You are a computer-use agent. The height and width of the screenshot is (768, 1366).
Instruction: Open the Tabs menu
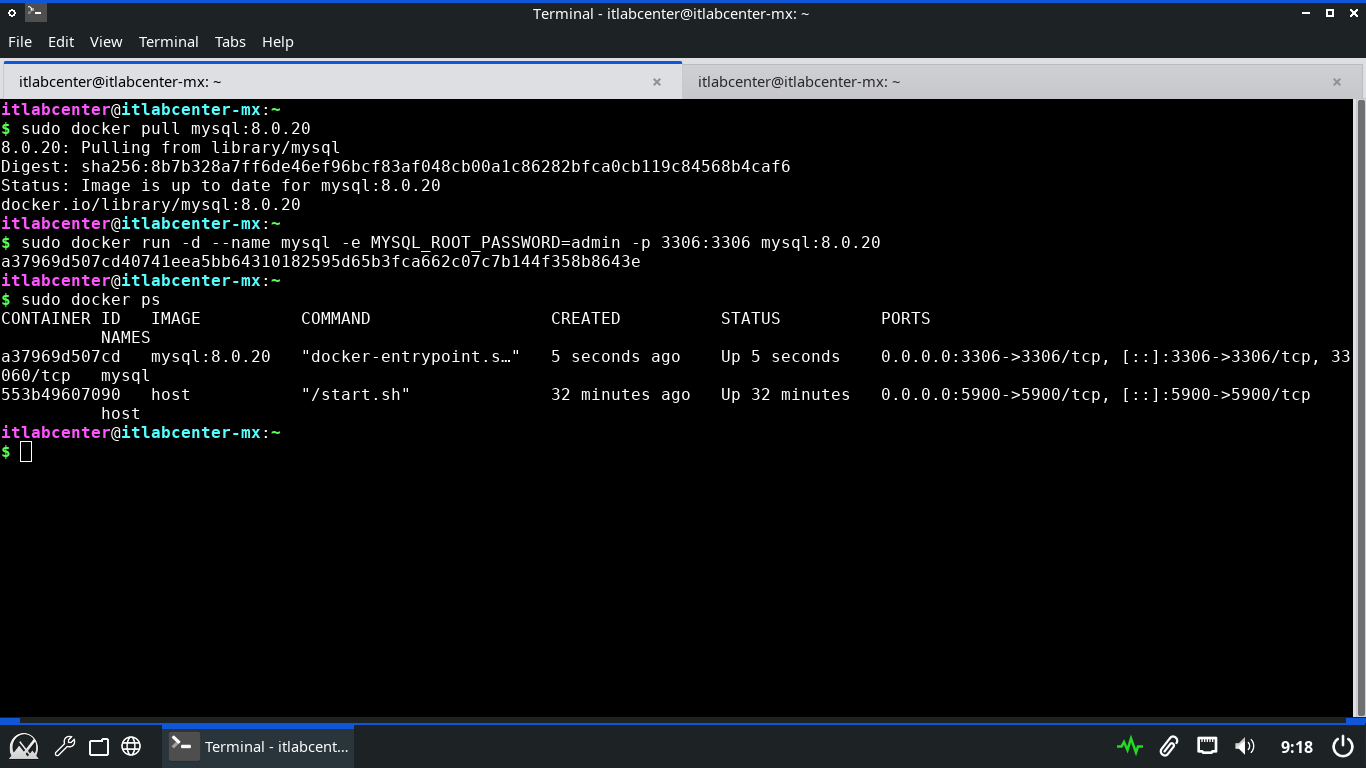coord(230,42)
